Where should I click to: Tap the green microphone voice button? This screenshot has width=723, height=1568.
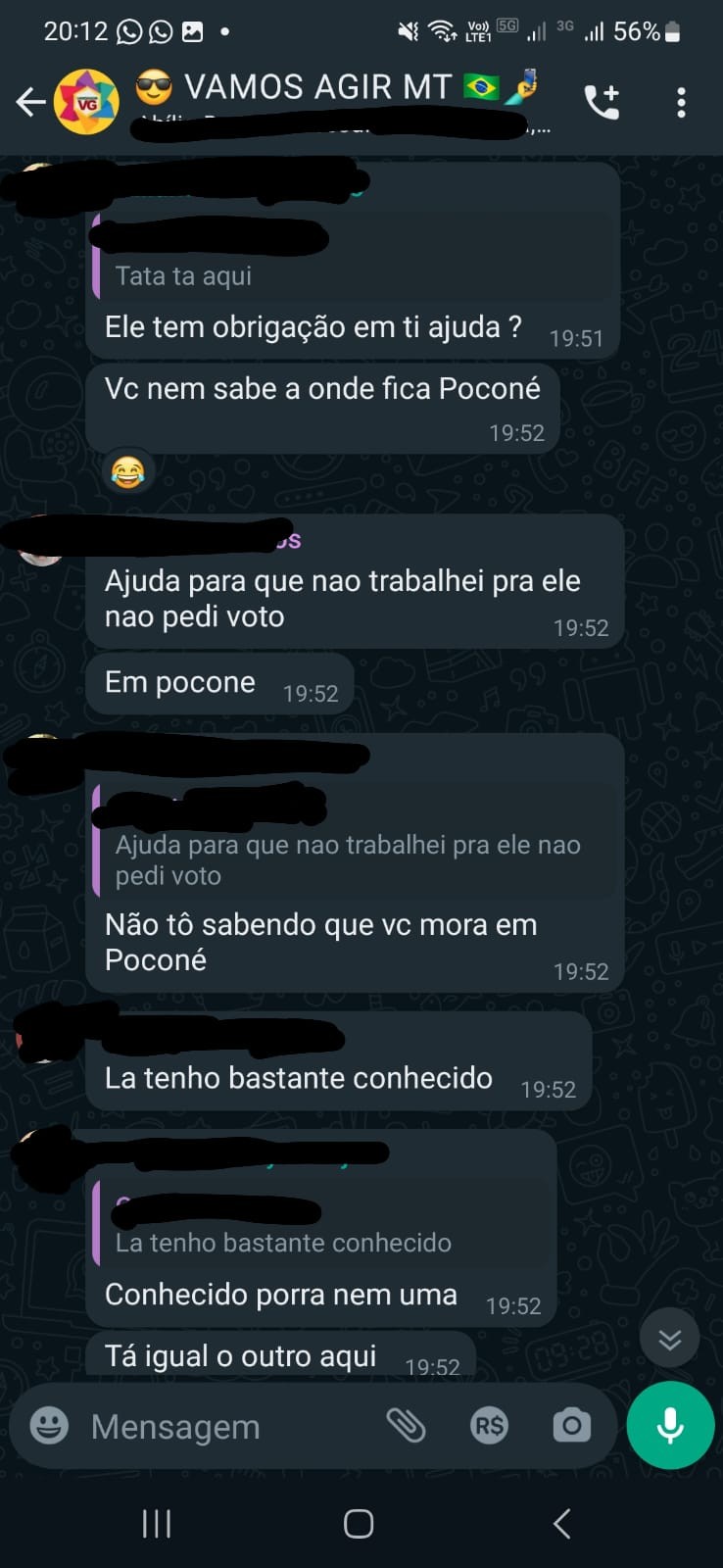(670, 1425)
